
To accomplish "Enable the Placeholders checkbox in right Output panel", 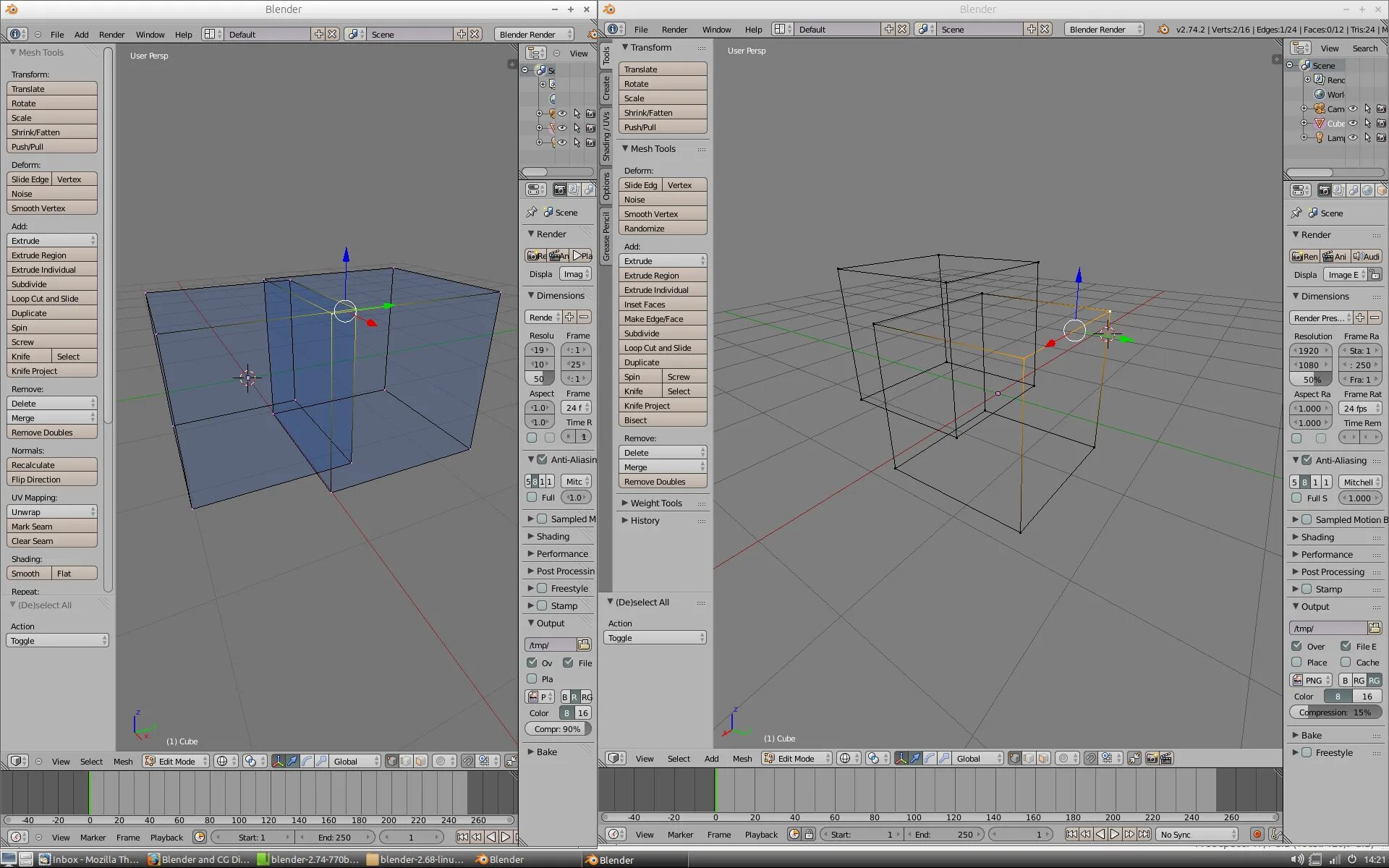I will coord(1296,663).
